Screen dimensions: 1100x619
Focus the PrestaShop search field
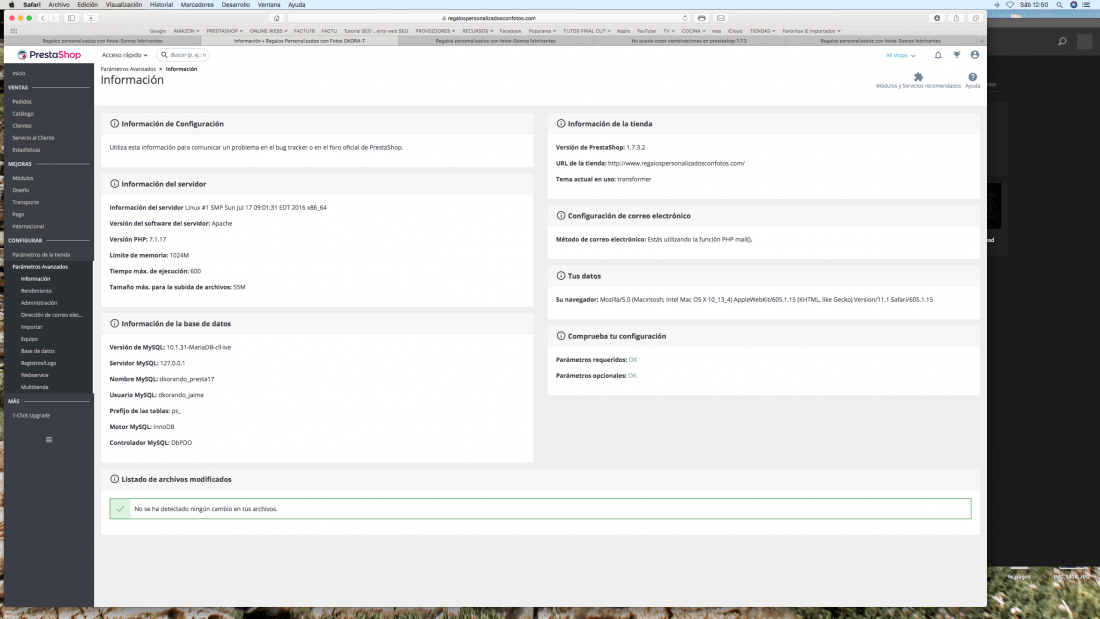click(x=183, y=55)
